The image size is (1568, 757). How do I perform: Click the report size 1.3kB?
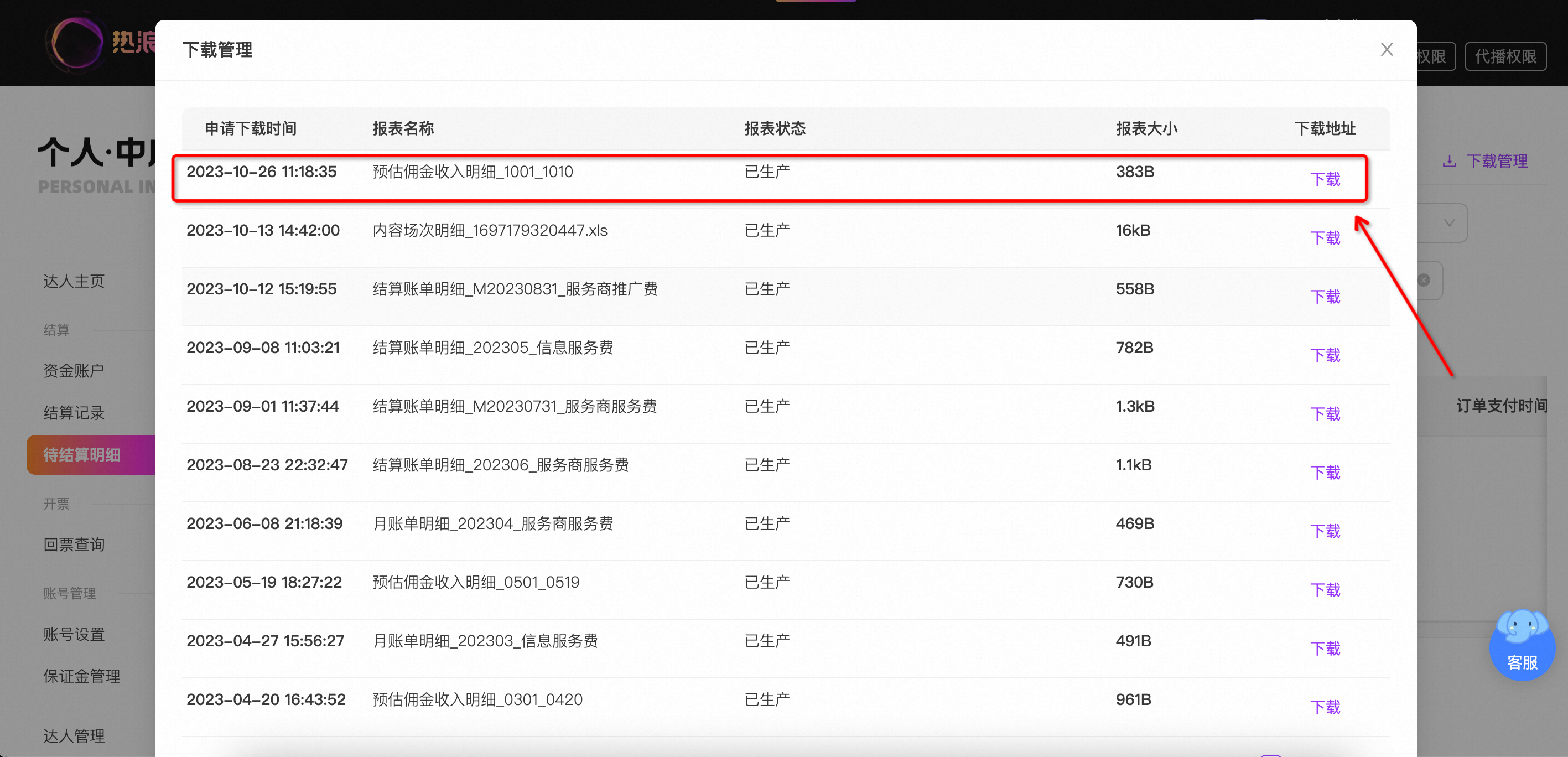coord(1135,406)
